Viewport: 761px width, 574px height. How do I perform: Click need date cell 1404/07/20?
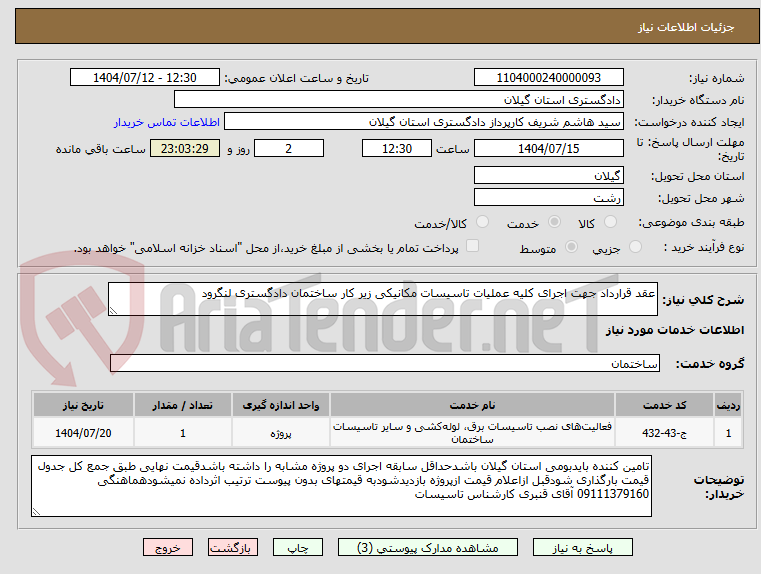coord(83,433)
